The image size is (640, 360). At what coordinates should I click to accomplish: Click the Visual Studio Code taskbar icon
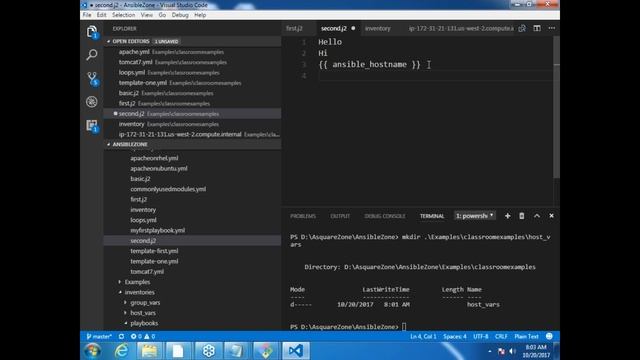coord(295,351)
